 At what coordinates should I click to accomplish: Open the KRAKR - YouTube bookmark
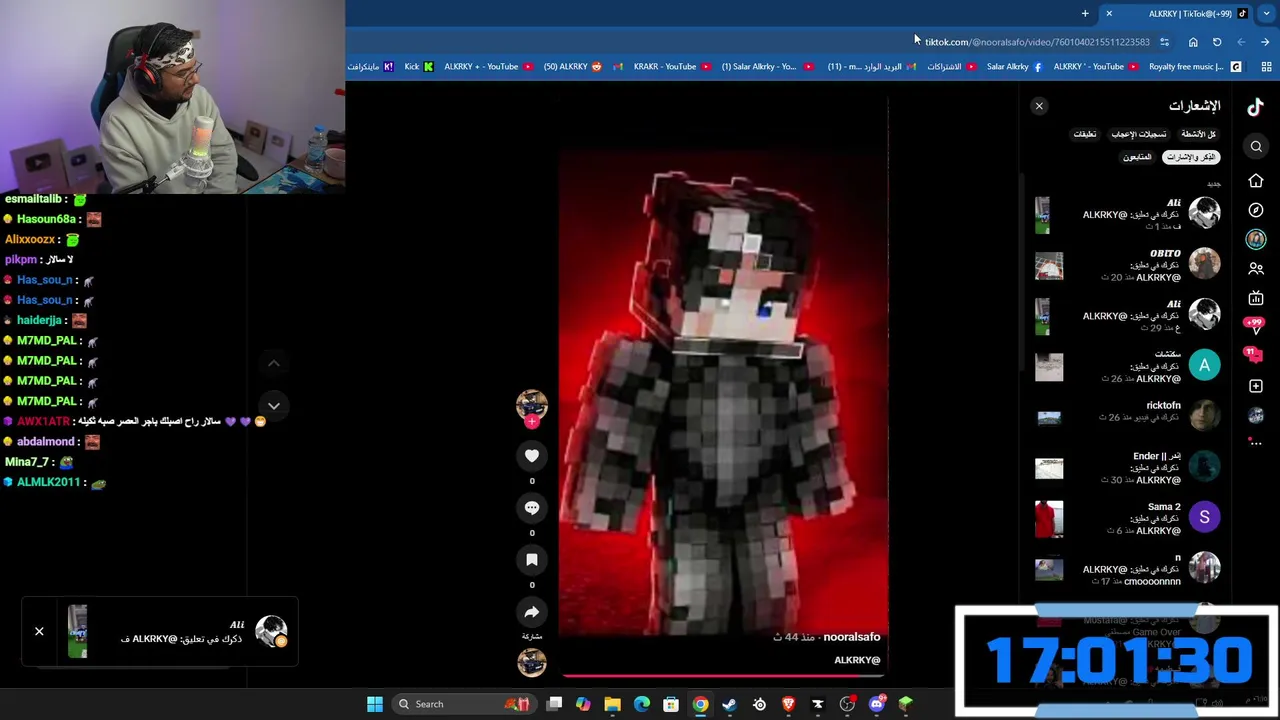(672, 67)
